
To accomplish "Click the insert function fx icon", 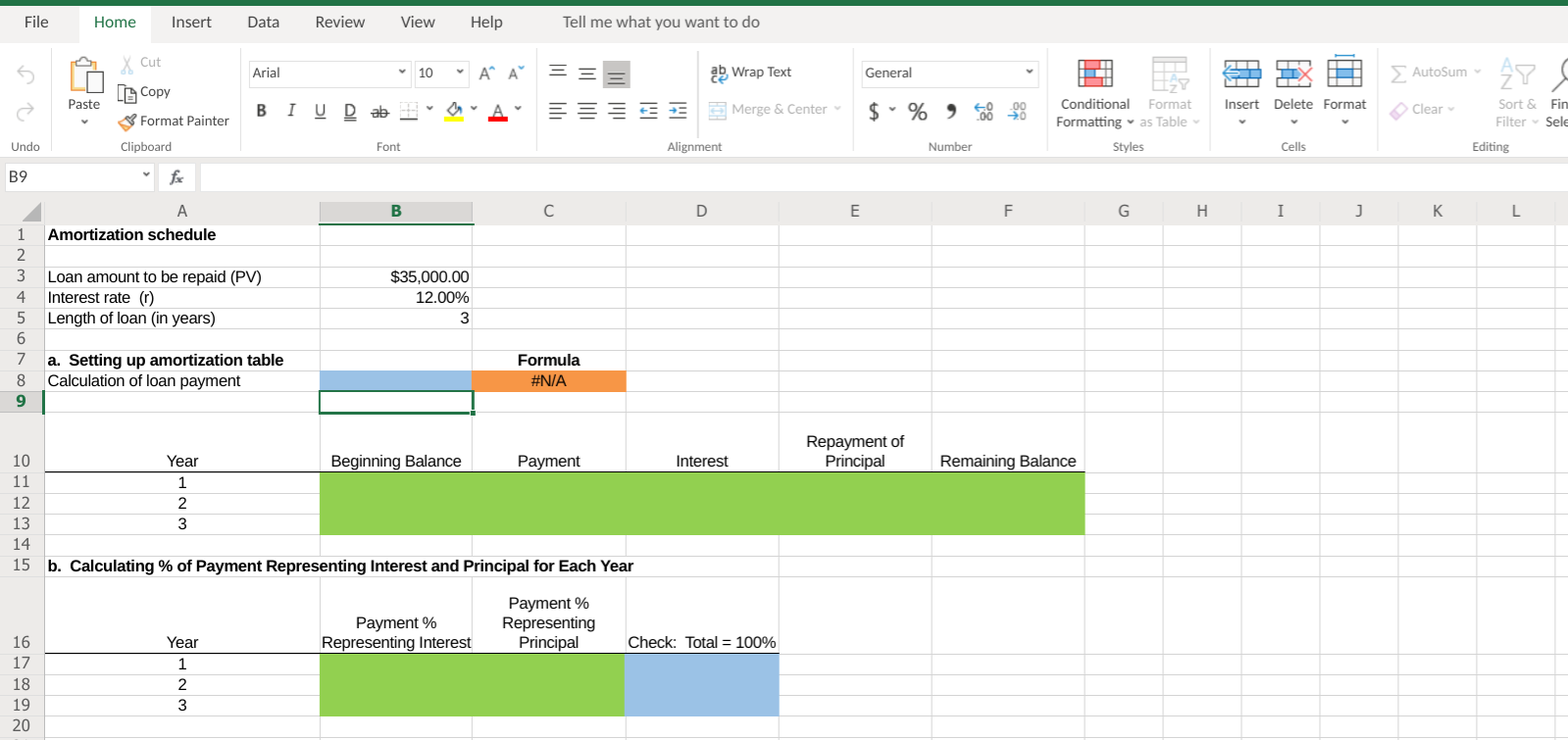I will point(177,177).
